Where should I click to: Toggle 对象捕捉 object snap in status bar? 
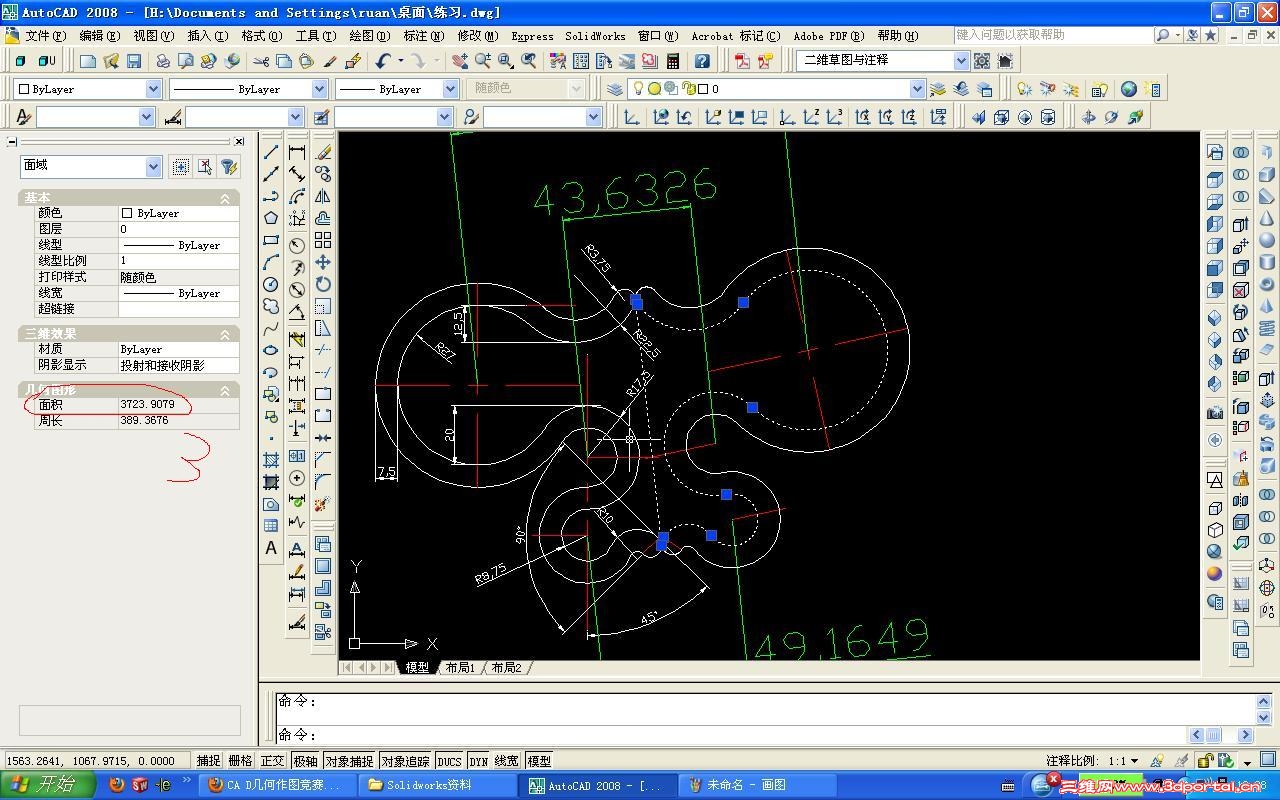349,761
